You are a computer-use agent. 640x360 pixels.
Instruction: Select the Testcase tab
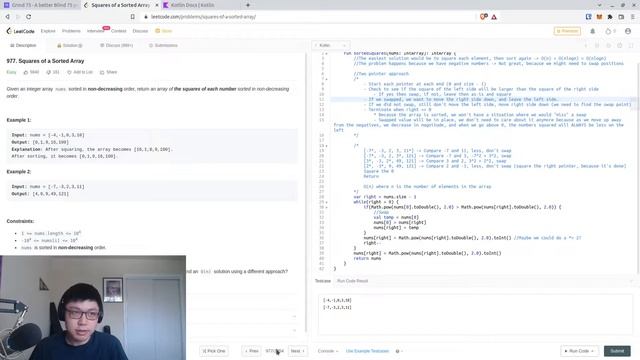(x=322, y=281)
